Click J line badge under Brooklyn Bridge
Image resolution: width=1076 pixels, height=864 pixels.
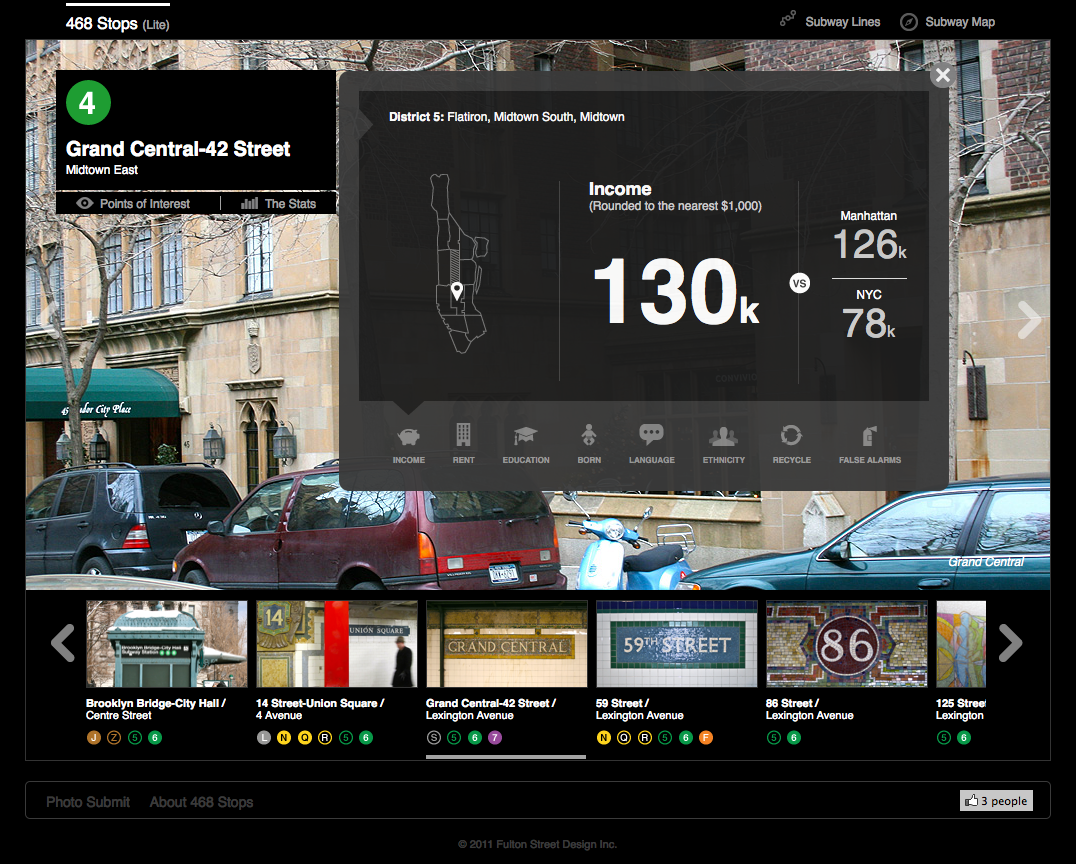[93, 738]
